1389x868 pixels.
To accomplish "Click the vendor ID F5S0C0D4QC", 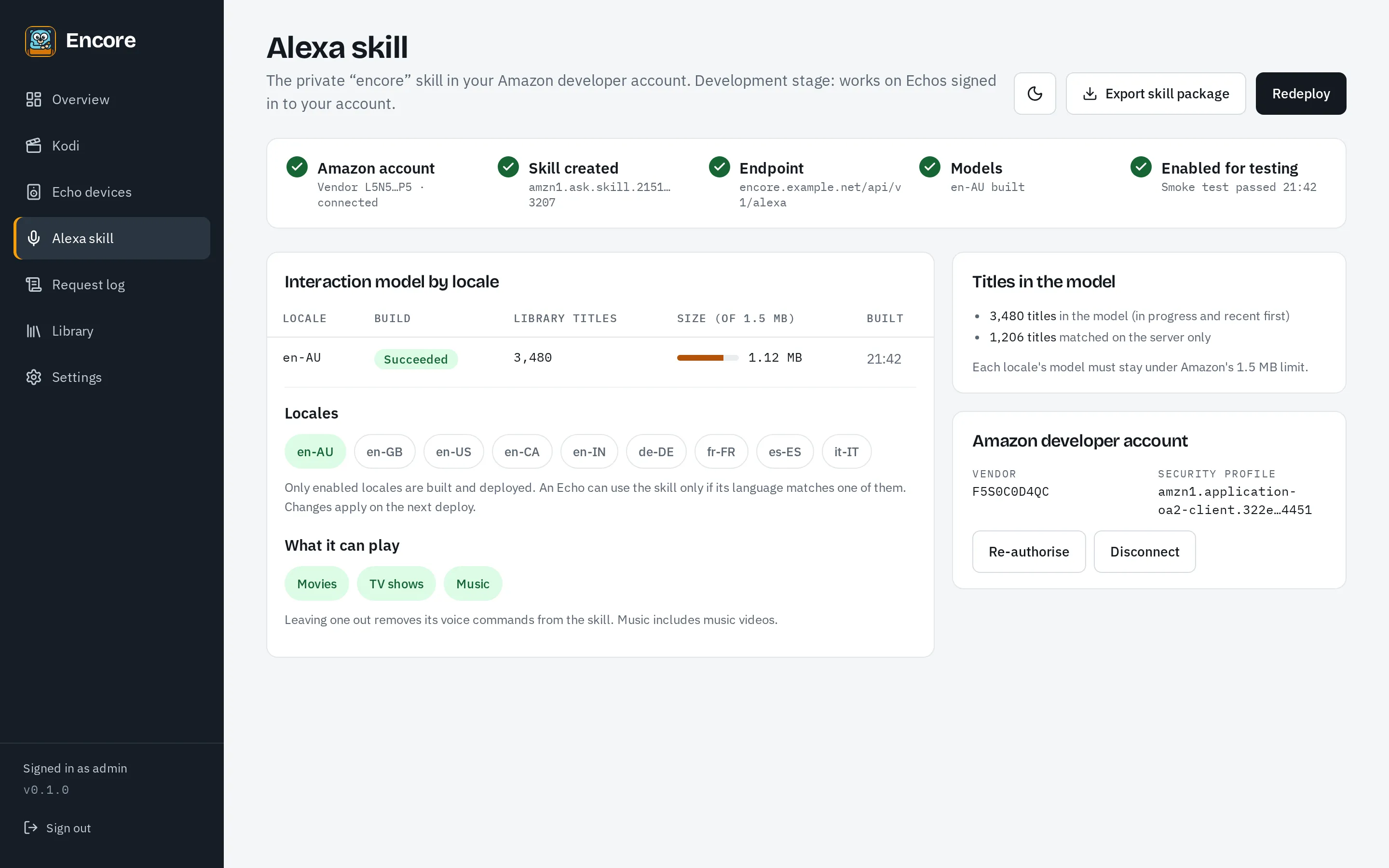I will click(x=1010, y=492).
